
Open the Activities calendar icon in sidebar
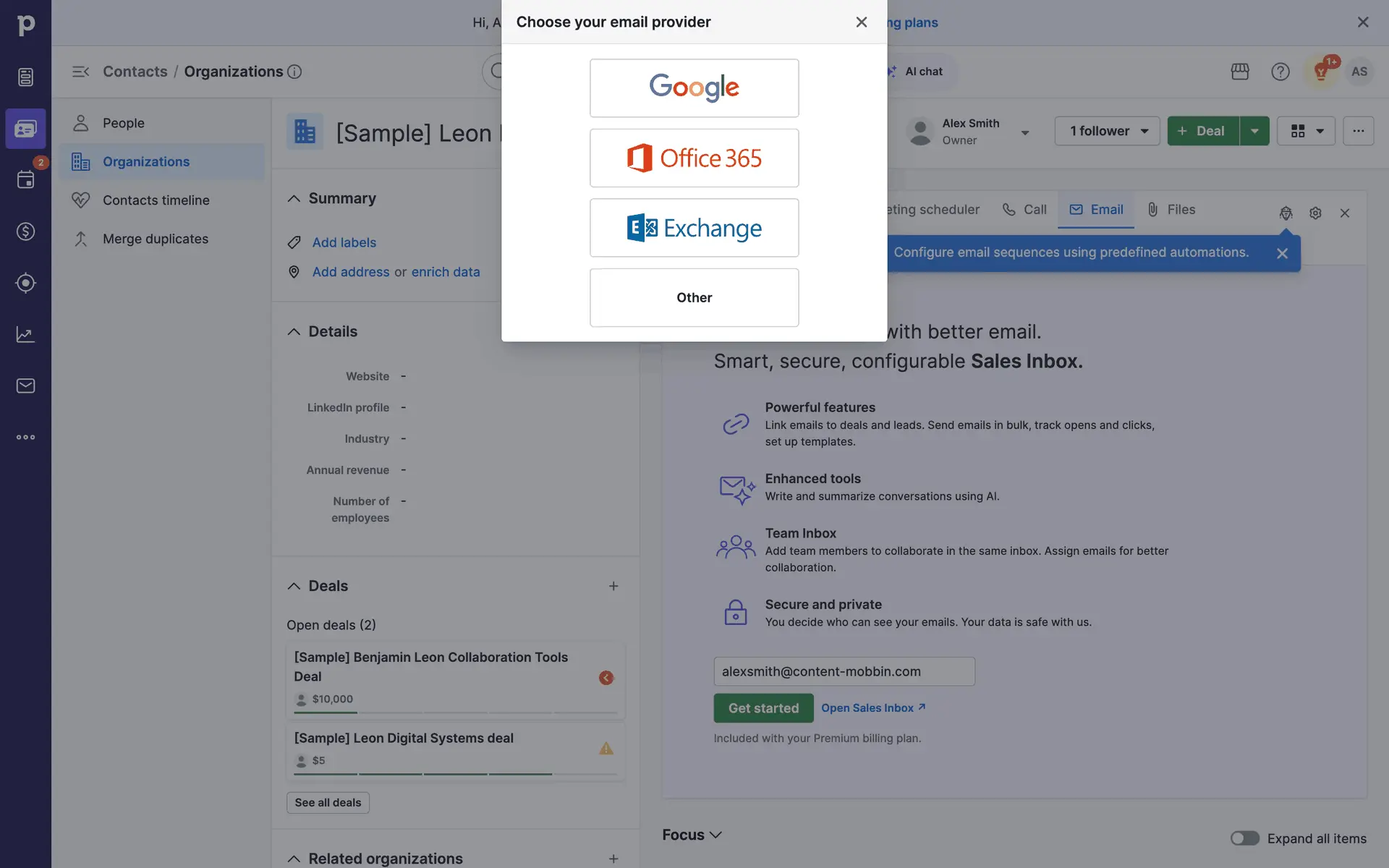(25, 179)
